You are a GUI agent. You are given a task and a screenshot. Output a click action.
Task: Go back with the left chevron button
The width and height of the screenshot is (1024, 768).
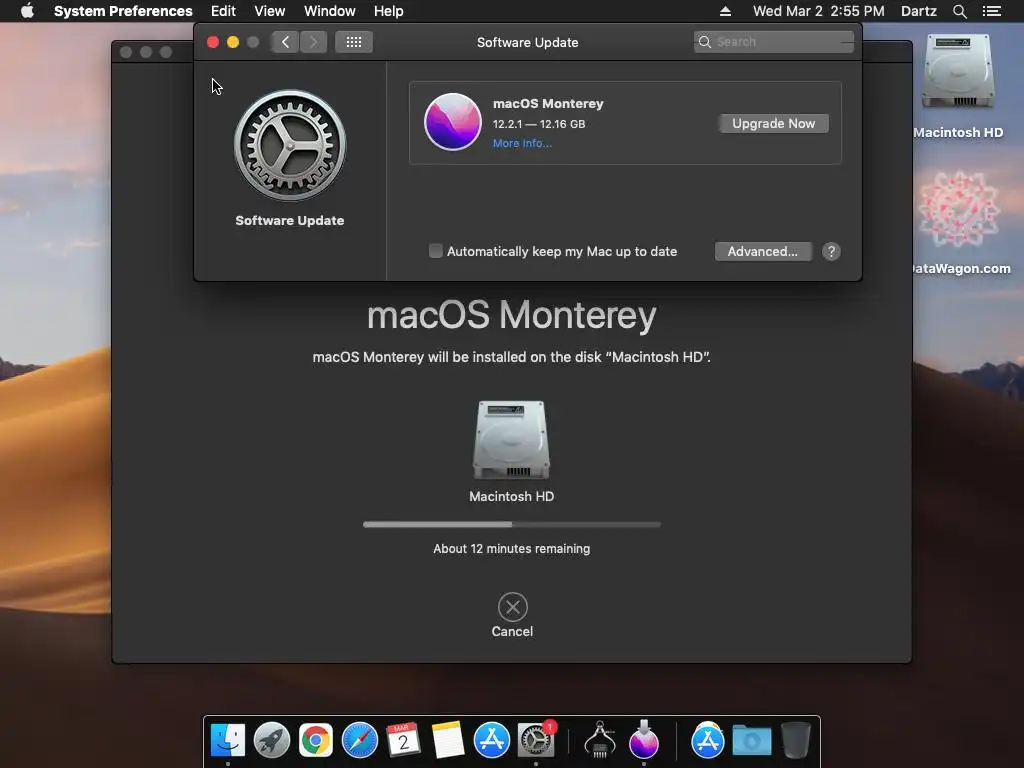pyautogui.click(x=285, y=42)
